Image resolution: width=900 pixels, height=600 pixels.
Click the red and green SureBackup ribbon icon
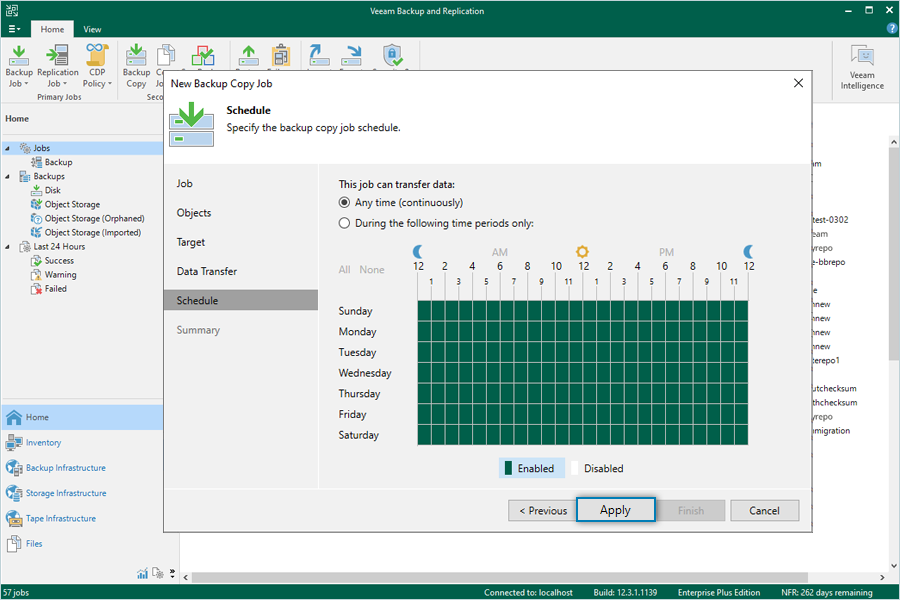[x=203, y=56]
